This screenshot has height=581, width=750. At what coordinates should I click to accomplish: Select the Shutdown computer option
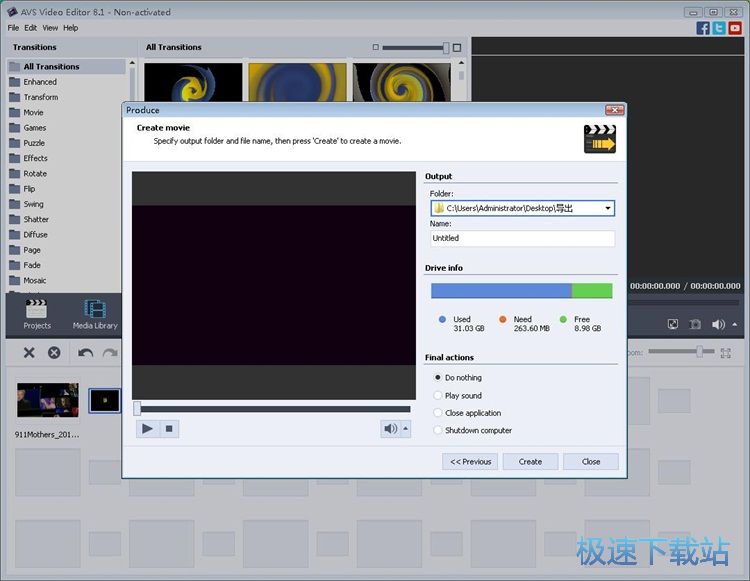pos(473,430)
